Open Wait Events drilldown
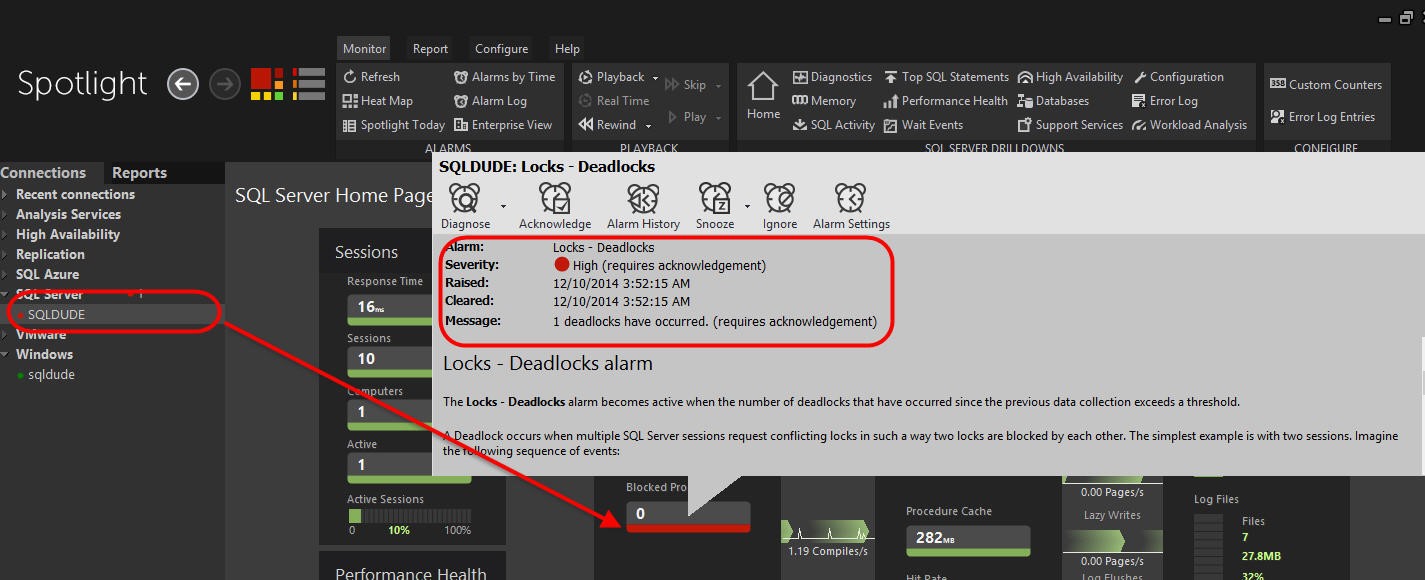Screen dimensions: 1425x580 [x=923, y=125]
